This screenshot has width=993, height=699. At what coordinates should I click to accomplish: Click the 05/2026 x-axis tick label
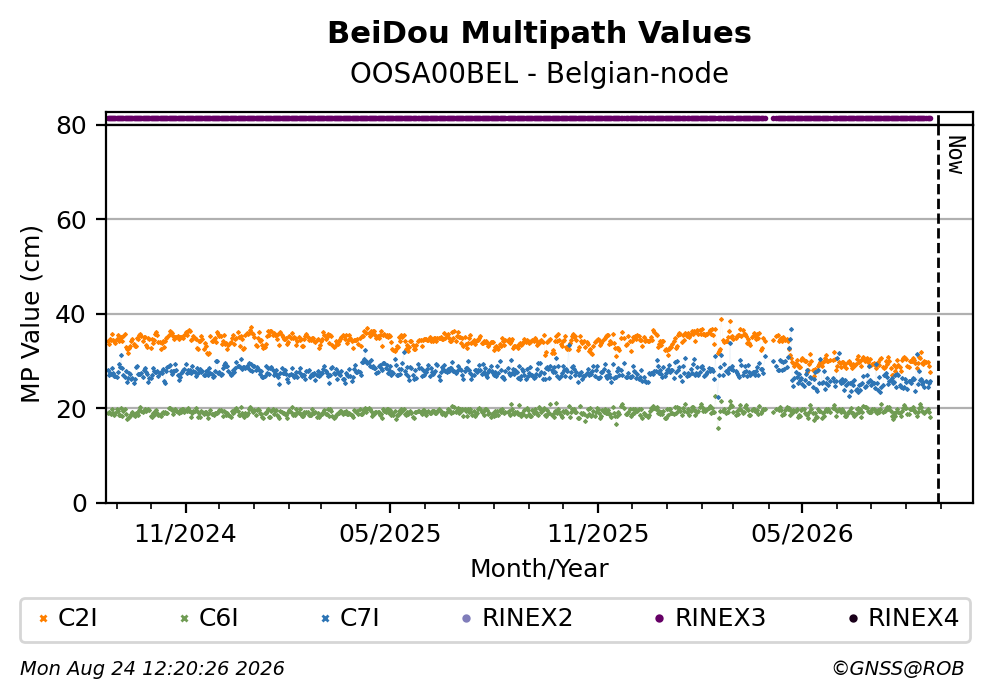(802, 534)
